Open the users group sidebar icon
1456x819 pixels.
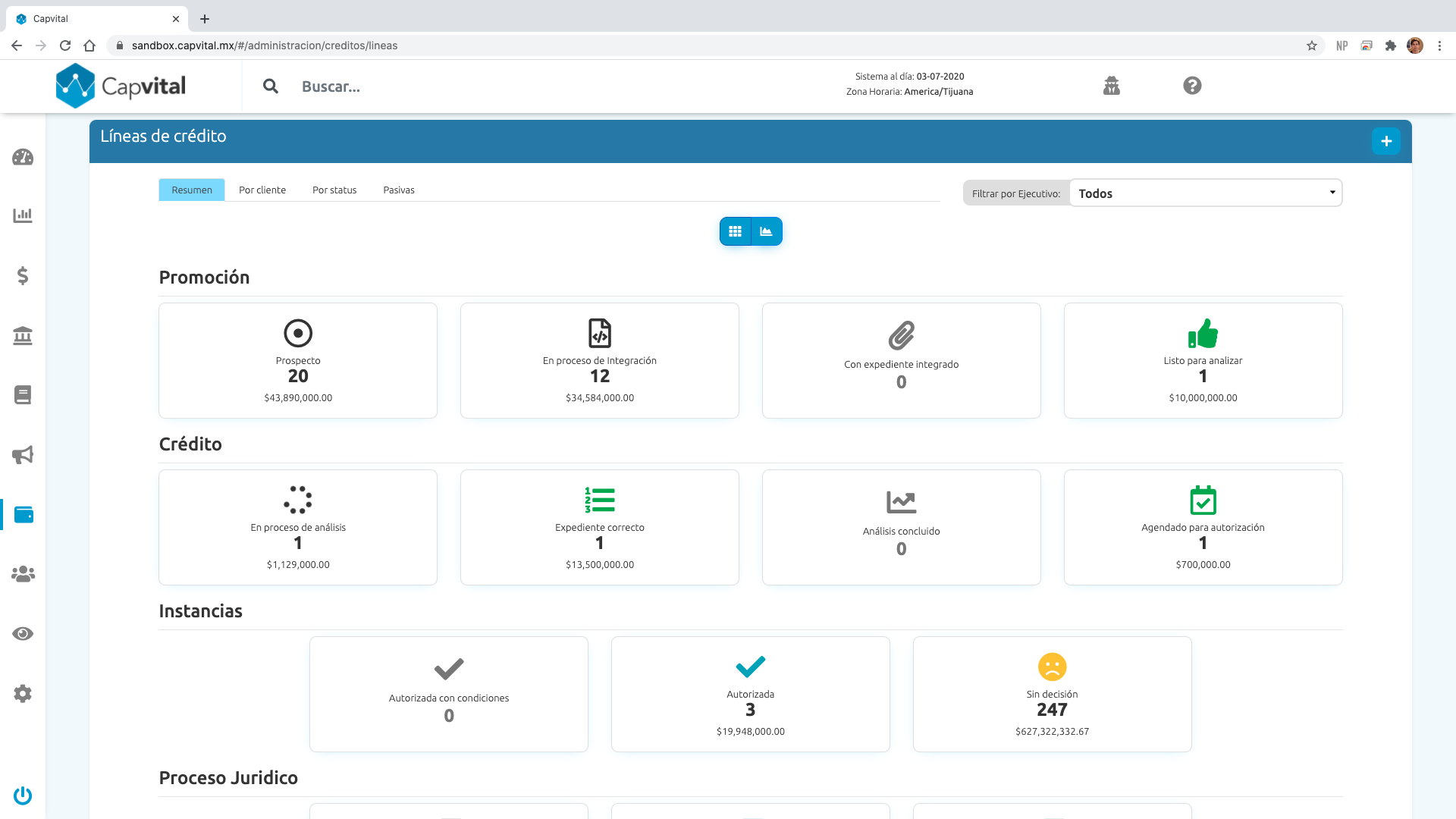pos(23,574)
